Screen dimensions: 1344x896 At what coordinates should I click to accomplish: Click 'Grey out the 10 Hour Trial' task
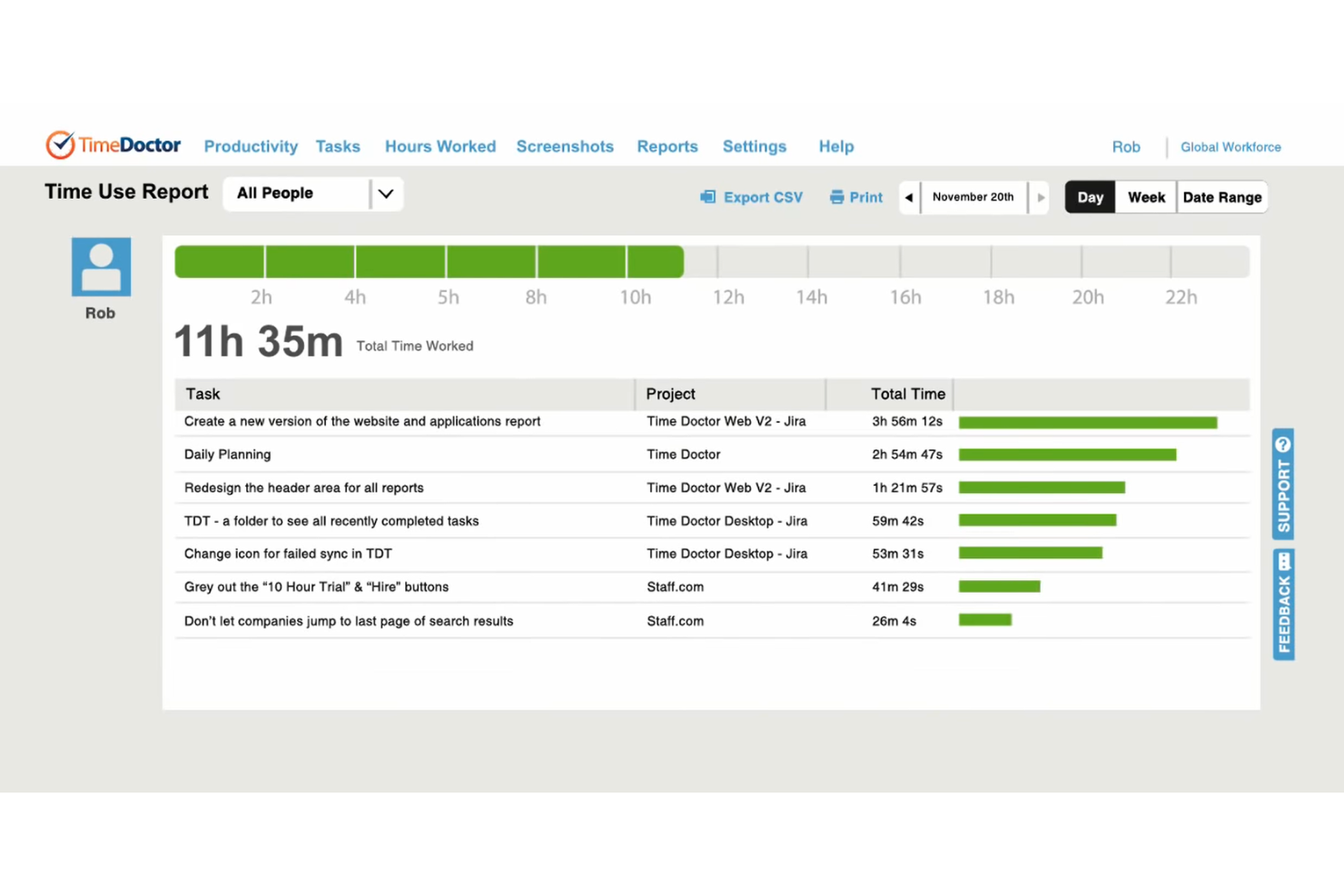pyautogui.click(x=317, y=587)
